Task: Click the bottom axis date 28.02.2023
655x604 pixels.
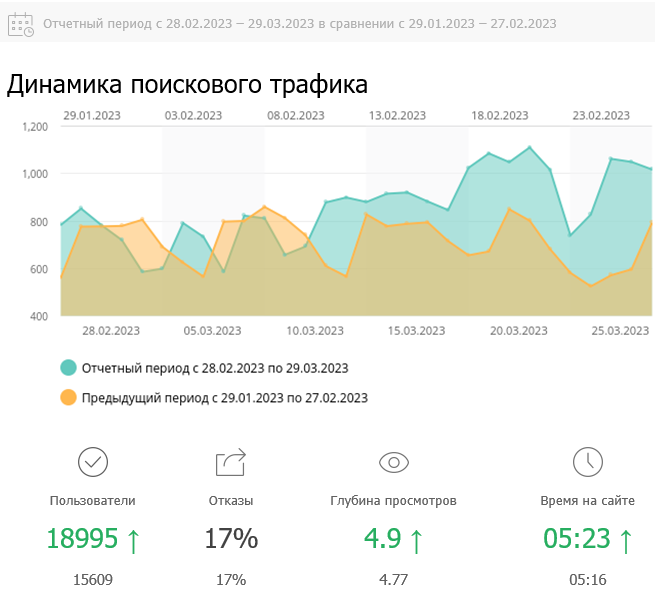Action: [x=111, y=331]
